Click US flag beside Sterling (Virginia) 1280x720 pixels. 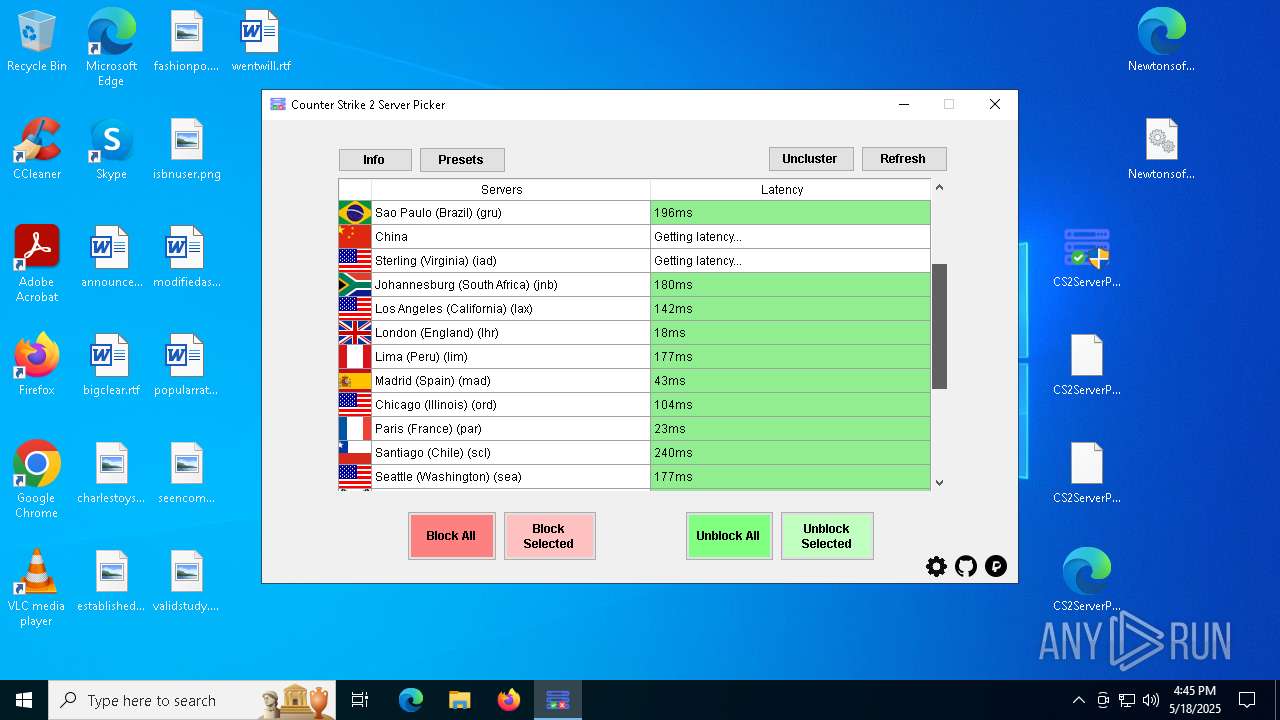355,261
